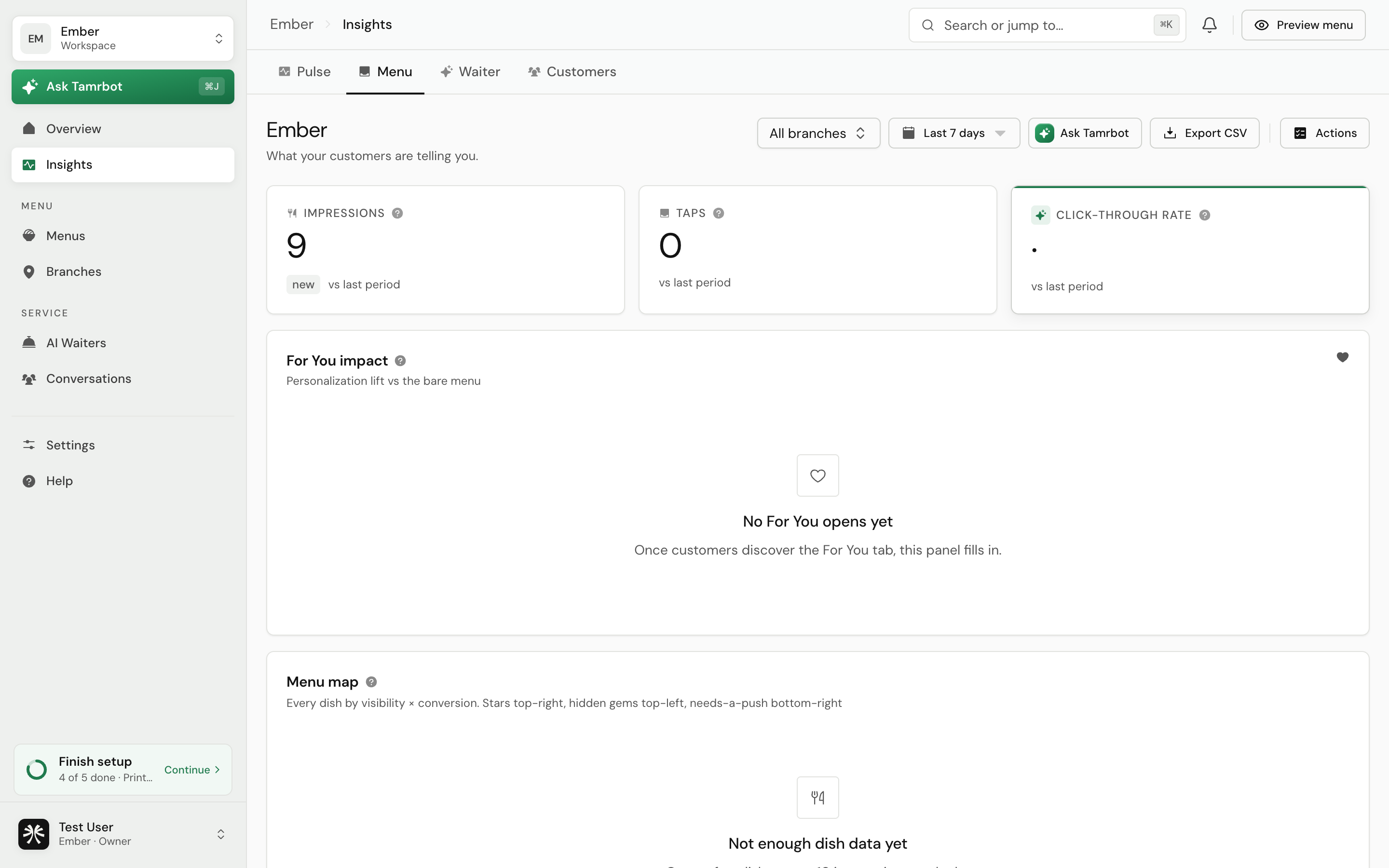Click the Branches pin icon
The width and height of the screenshot is (1389, 868).
coord(29,271)
